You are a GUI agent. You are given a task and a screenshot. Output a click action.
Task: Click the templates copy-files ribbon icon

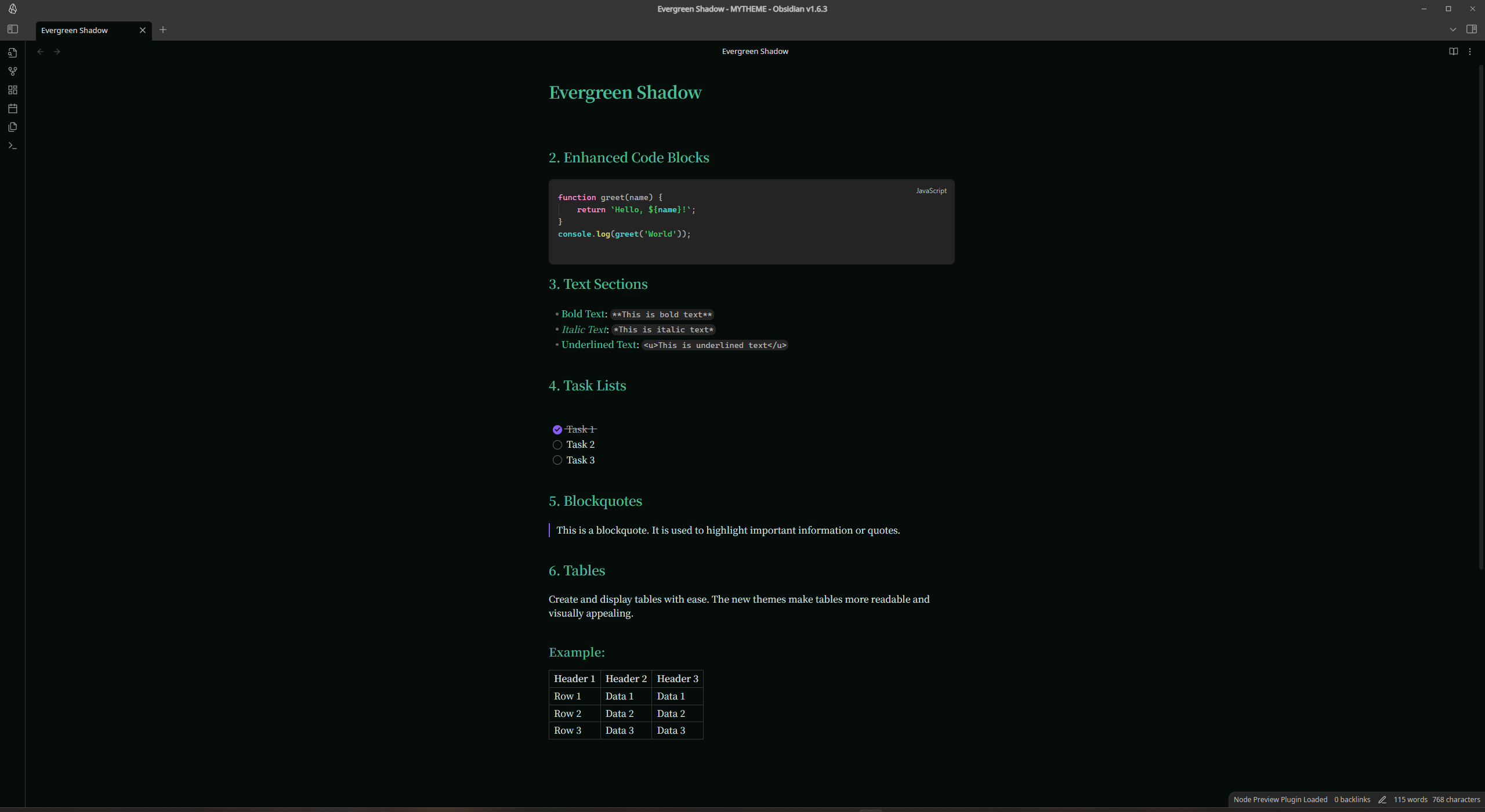coord(13,127)
